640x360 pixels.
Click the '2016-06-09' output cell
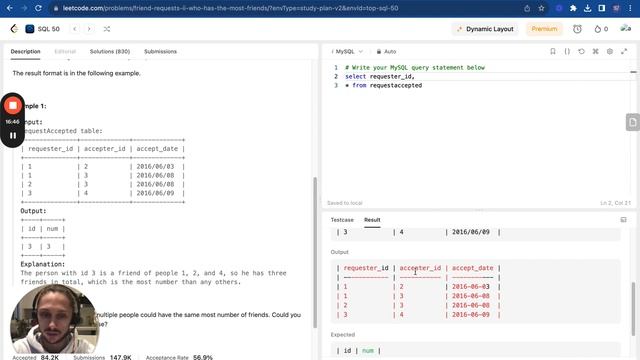pos(471,315)
